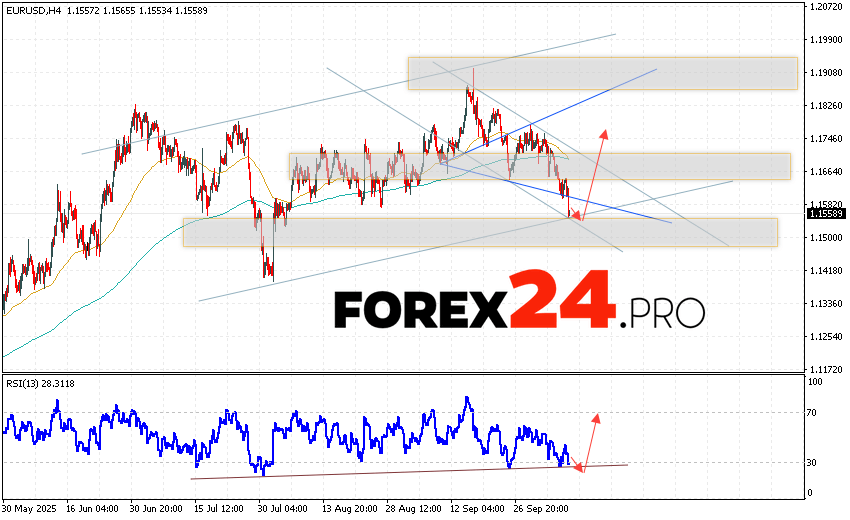
Task: Select the lower gray support zone near 1.15000
Action: 480,232
